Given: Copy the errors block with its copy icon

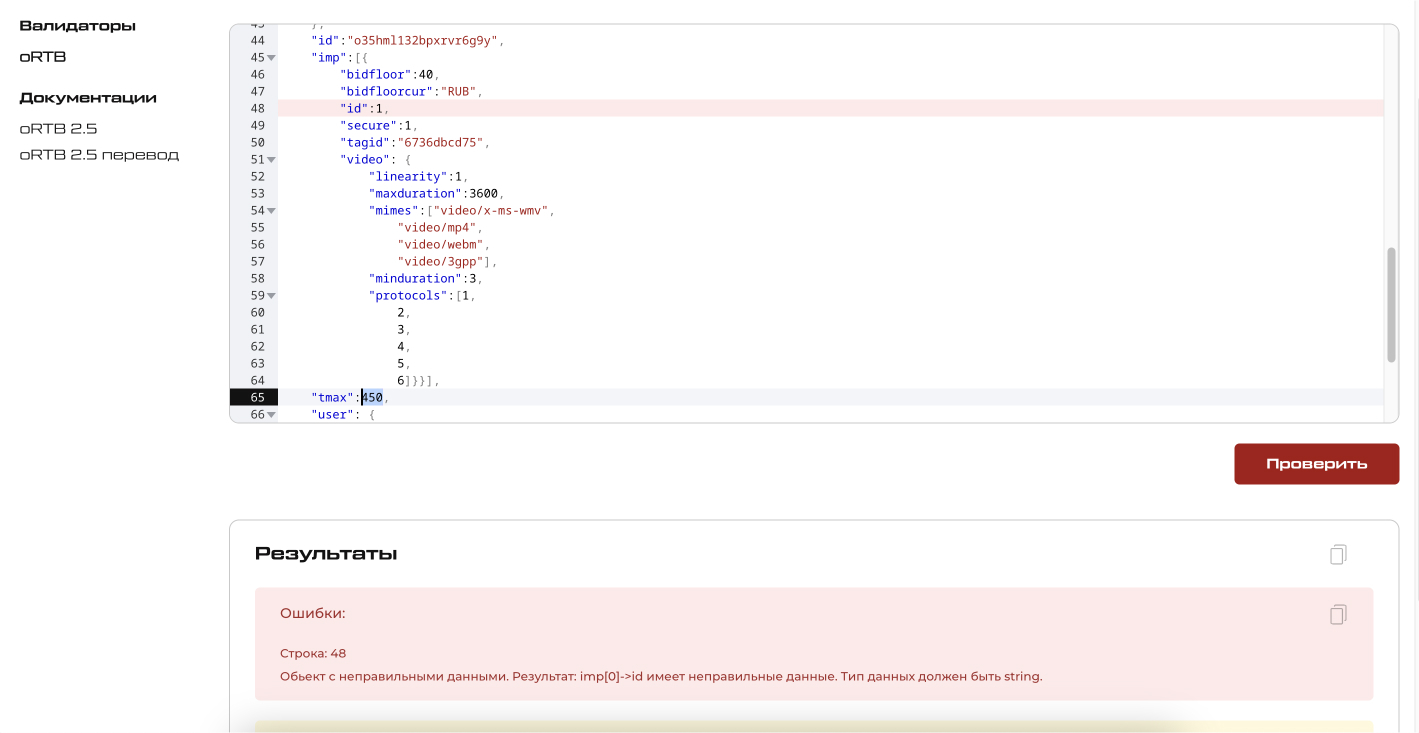Looking at the screenshot, I should click(1338, 614).
